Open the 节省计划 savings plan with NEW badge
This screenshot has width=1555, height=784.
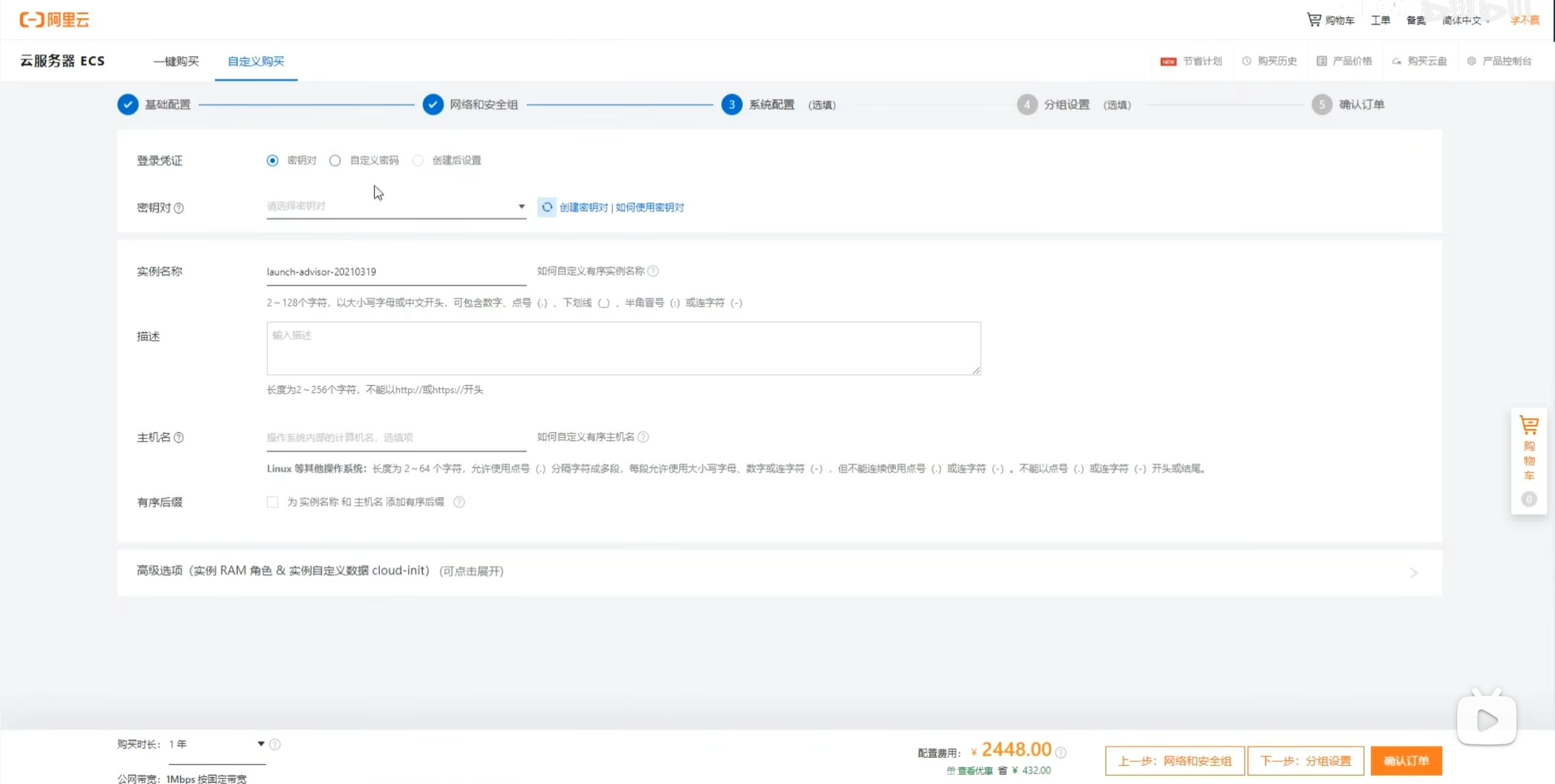pos(1191,60)
